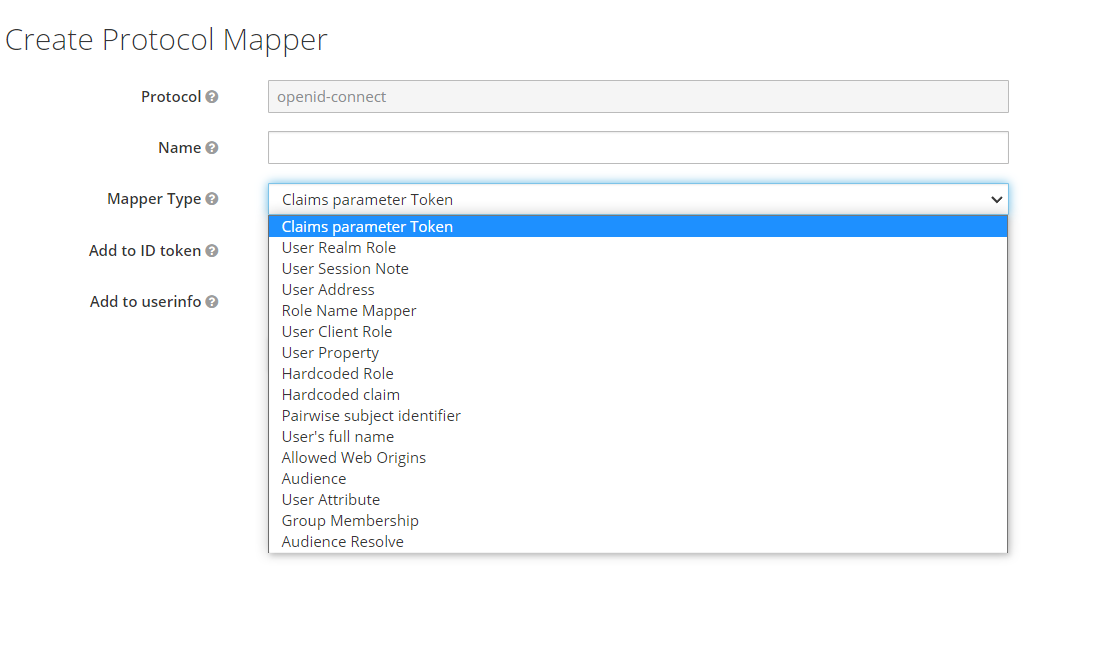Select Hardcoded claim option
The image size is (1111, 657).
638,395
